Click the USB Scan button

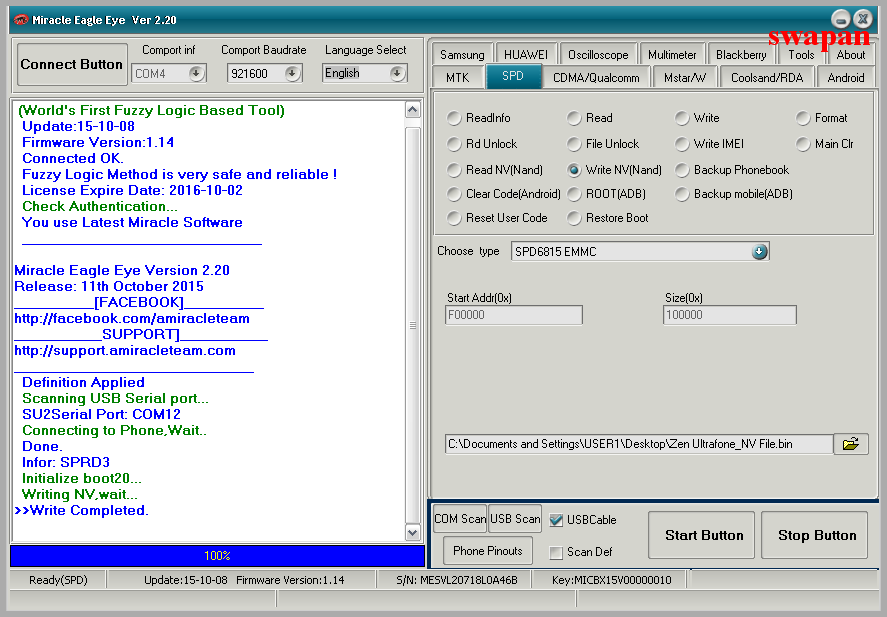[x=515, y=519]
